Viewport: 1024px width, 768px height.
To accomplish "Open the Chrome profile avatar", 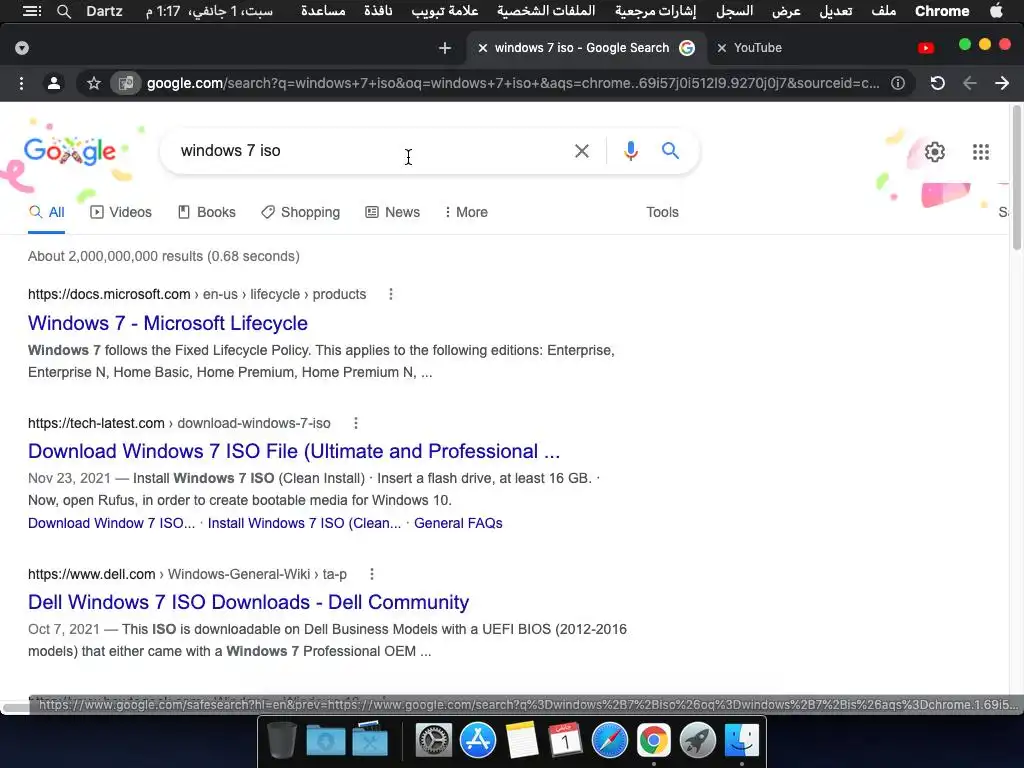I will point(54,83).
